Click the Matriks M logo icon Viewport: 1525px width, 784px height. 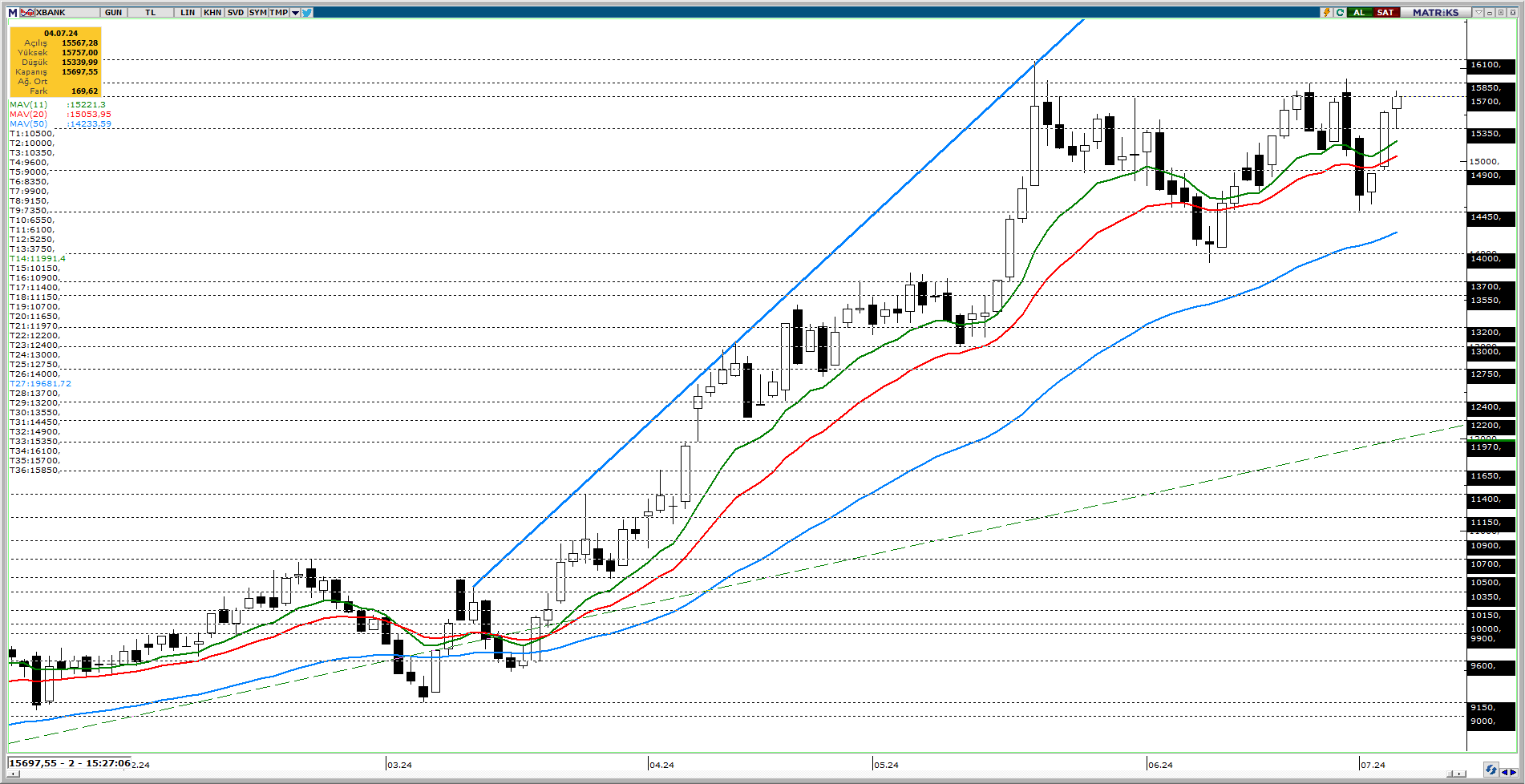13,12
